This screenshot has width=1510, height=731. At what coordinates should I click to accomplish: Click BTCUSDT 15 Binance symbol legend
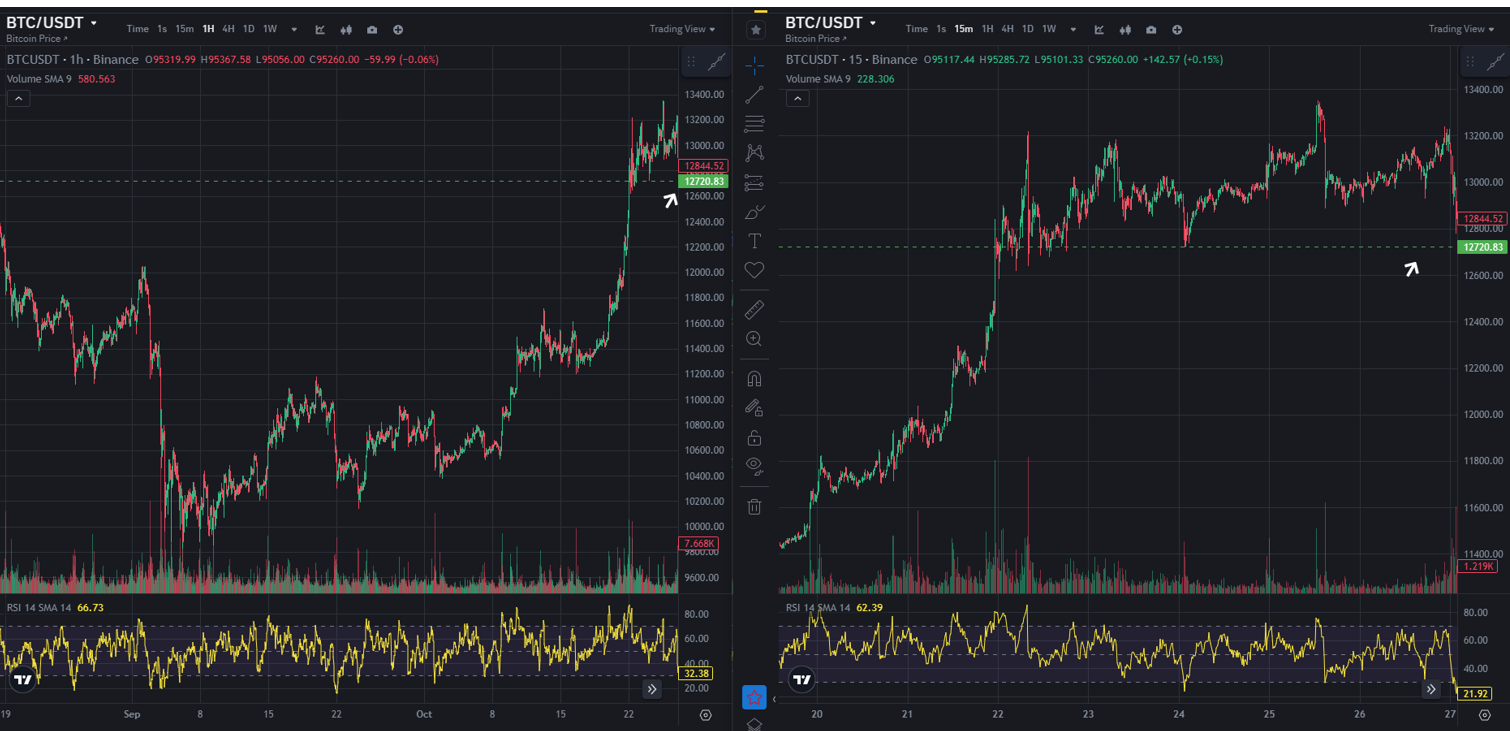point(851,59)
